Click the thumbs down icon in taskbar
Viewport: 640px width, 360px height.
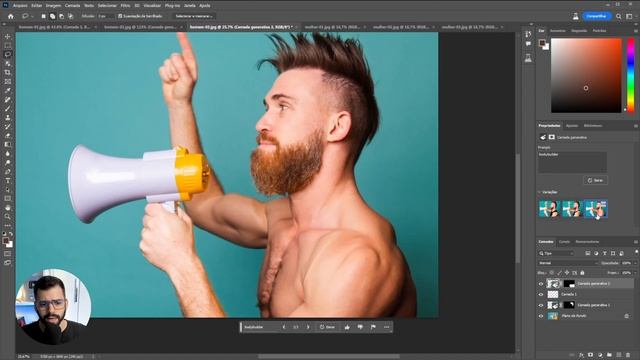pyautogui.click(x=360, y=327)
